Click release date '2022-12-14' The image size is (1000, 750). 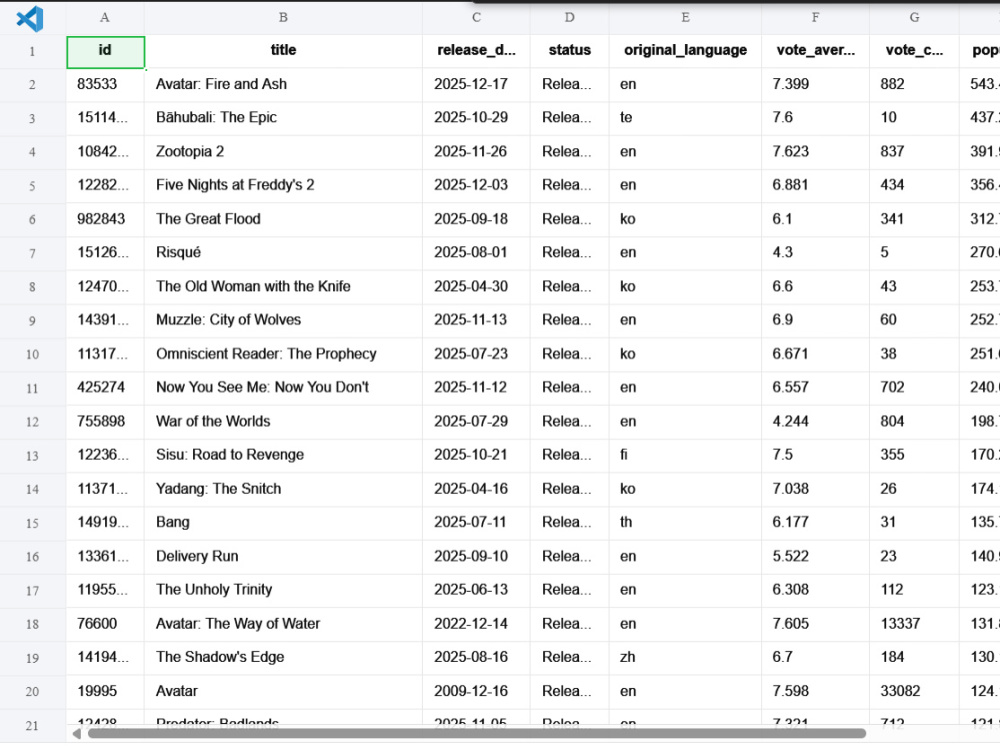coord(476,624)
